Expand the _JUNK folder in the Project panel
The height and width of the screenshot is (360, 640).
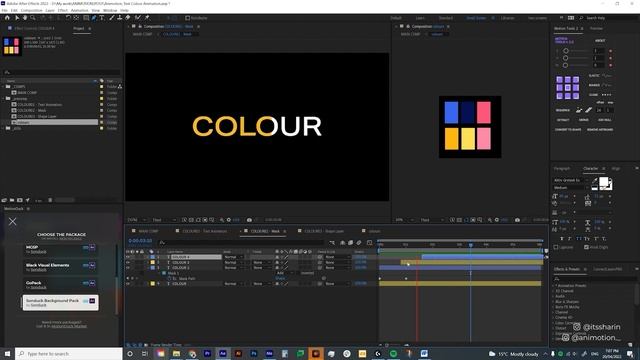(3, 128)
